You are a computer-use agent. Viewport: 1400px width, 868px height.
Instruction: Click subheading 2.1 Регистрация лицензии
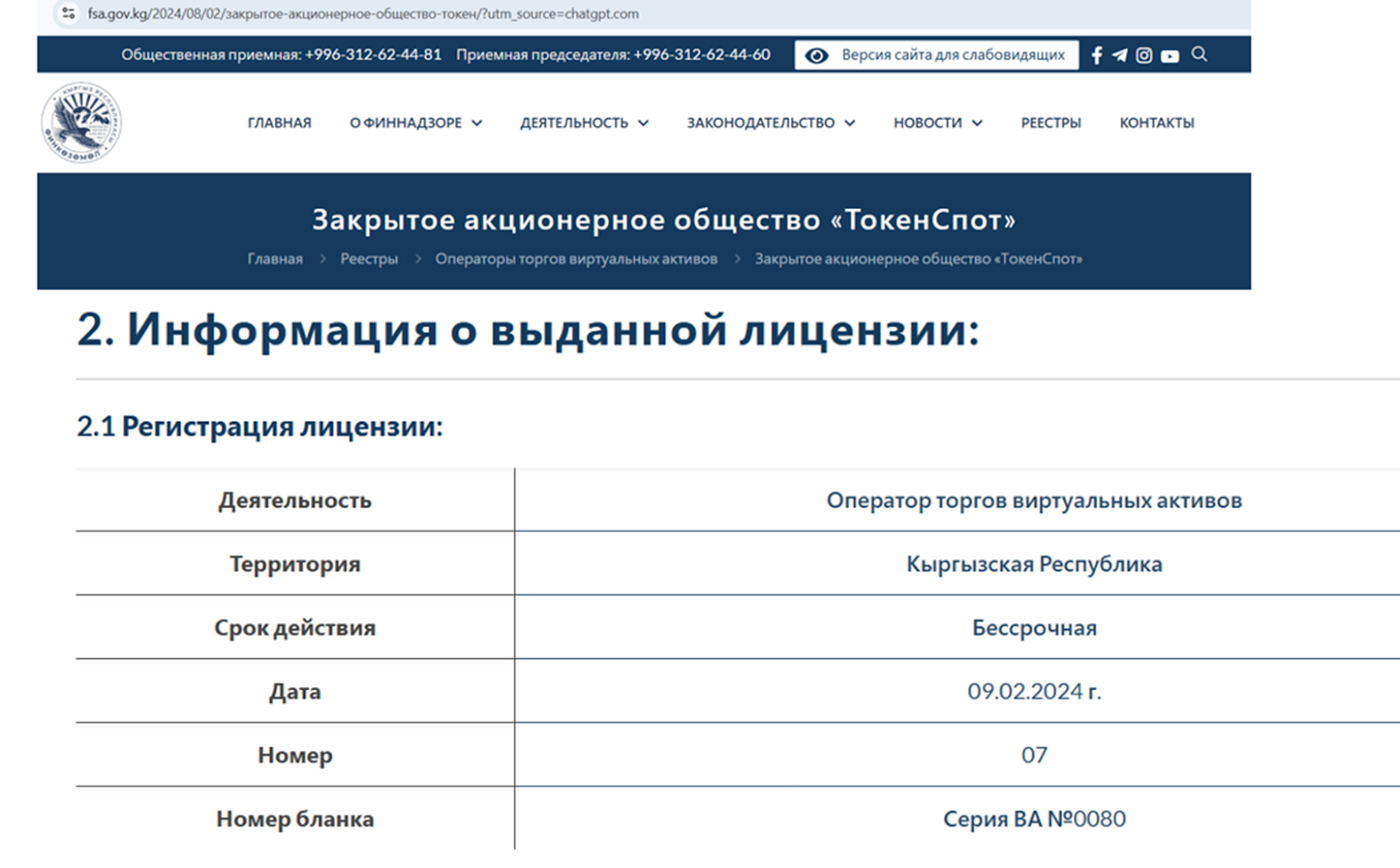(x=260, y=427)
